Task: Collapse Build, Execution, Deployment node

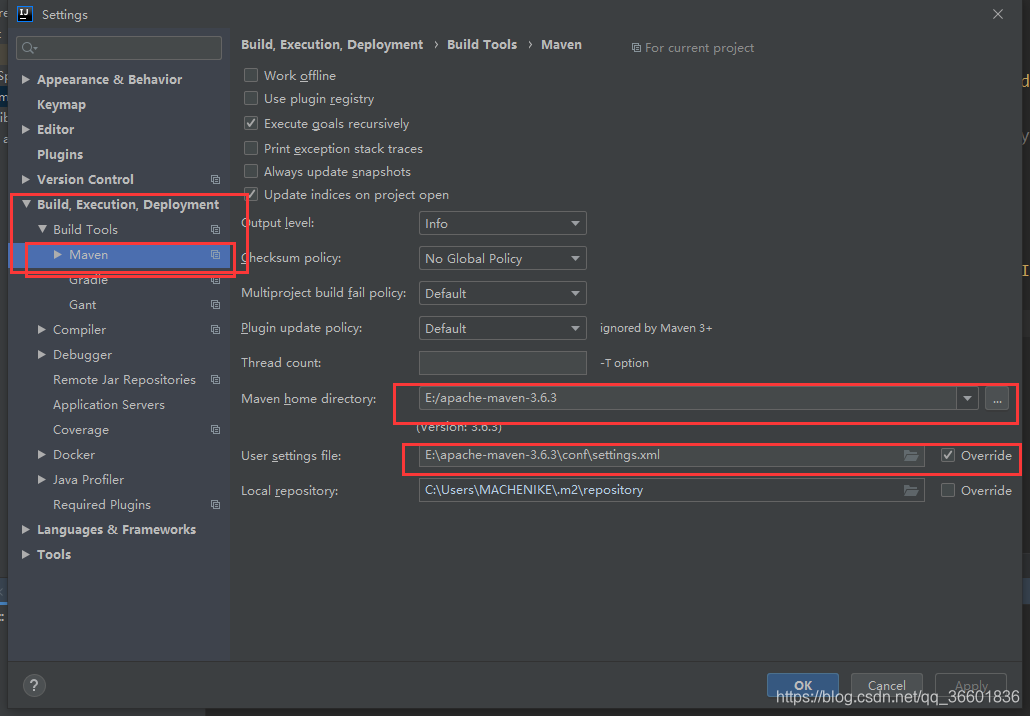Action: 26,204
